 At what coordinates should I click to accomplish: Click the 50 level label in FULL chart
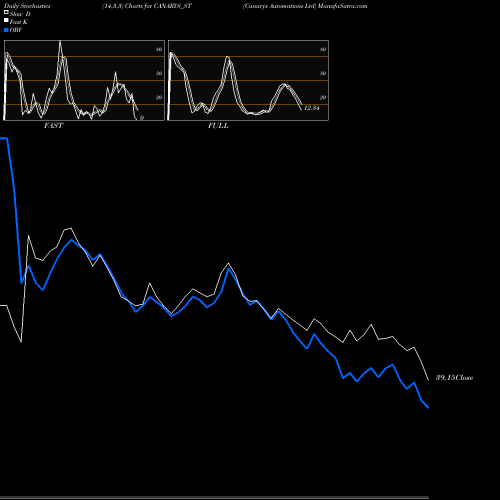point(323,73)
